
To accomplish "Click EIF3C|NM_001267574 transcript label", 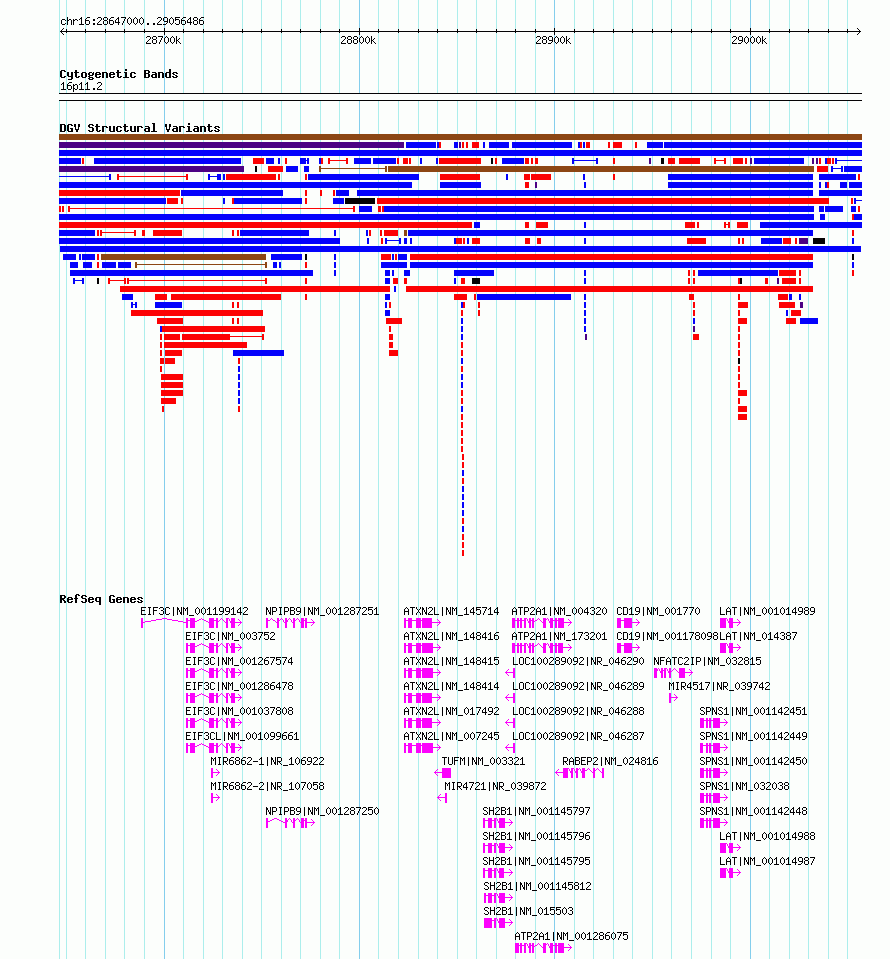I will [239, 661].
